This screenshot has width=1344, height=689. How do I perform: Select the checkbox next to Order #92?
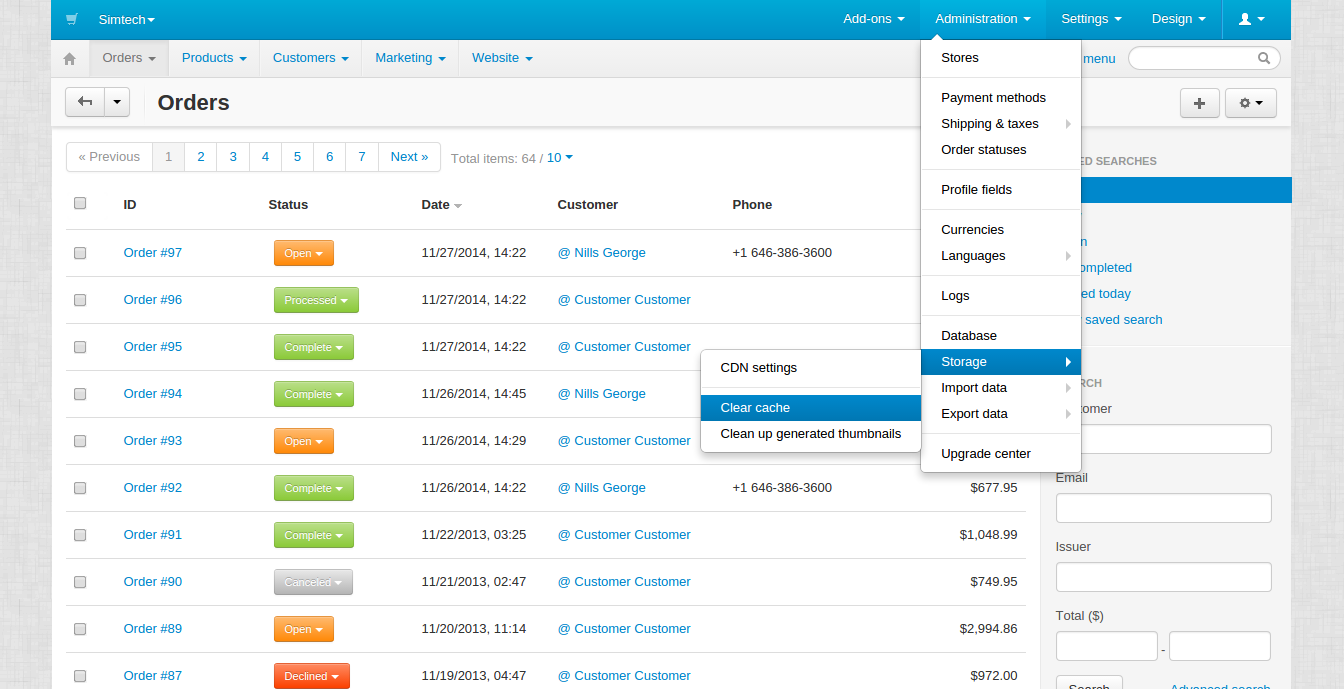tap(80, 488)
